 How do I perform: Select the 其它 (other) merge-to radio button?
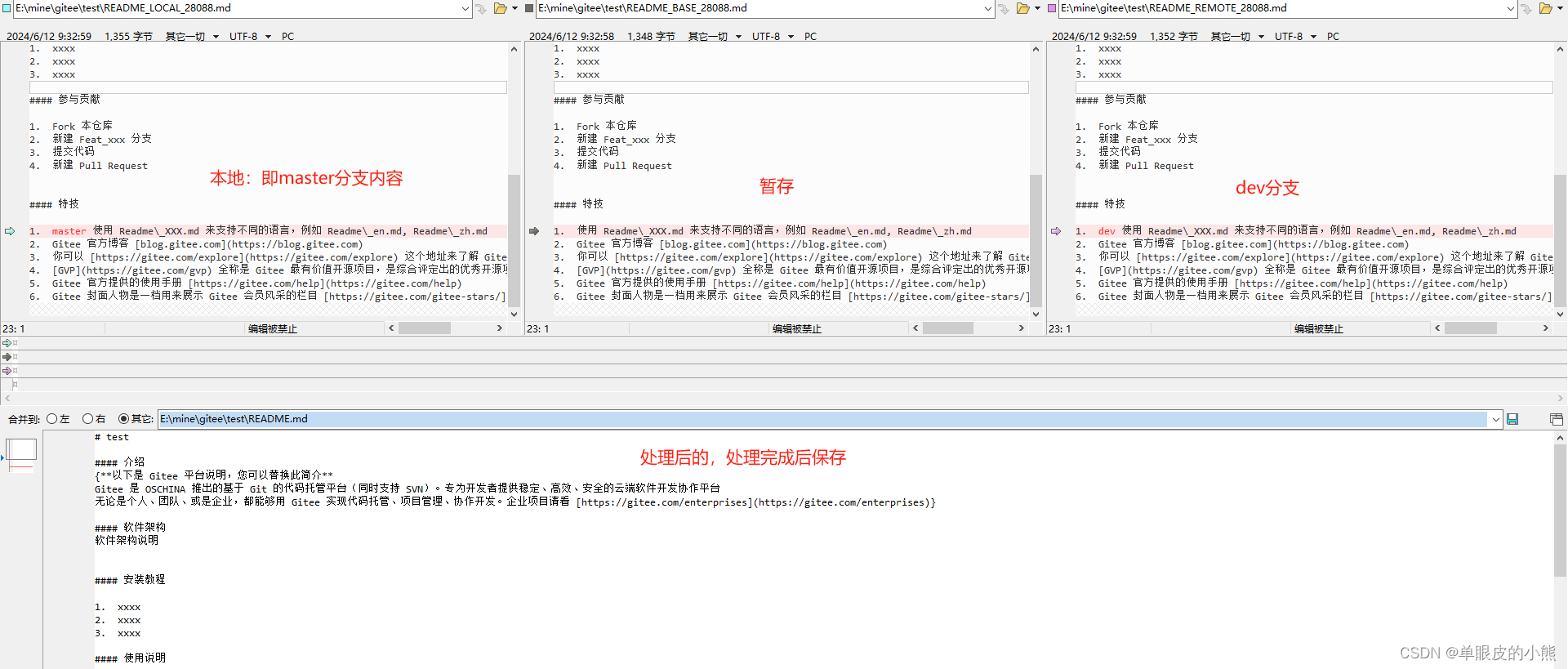[x=124, y=419]
